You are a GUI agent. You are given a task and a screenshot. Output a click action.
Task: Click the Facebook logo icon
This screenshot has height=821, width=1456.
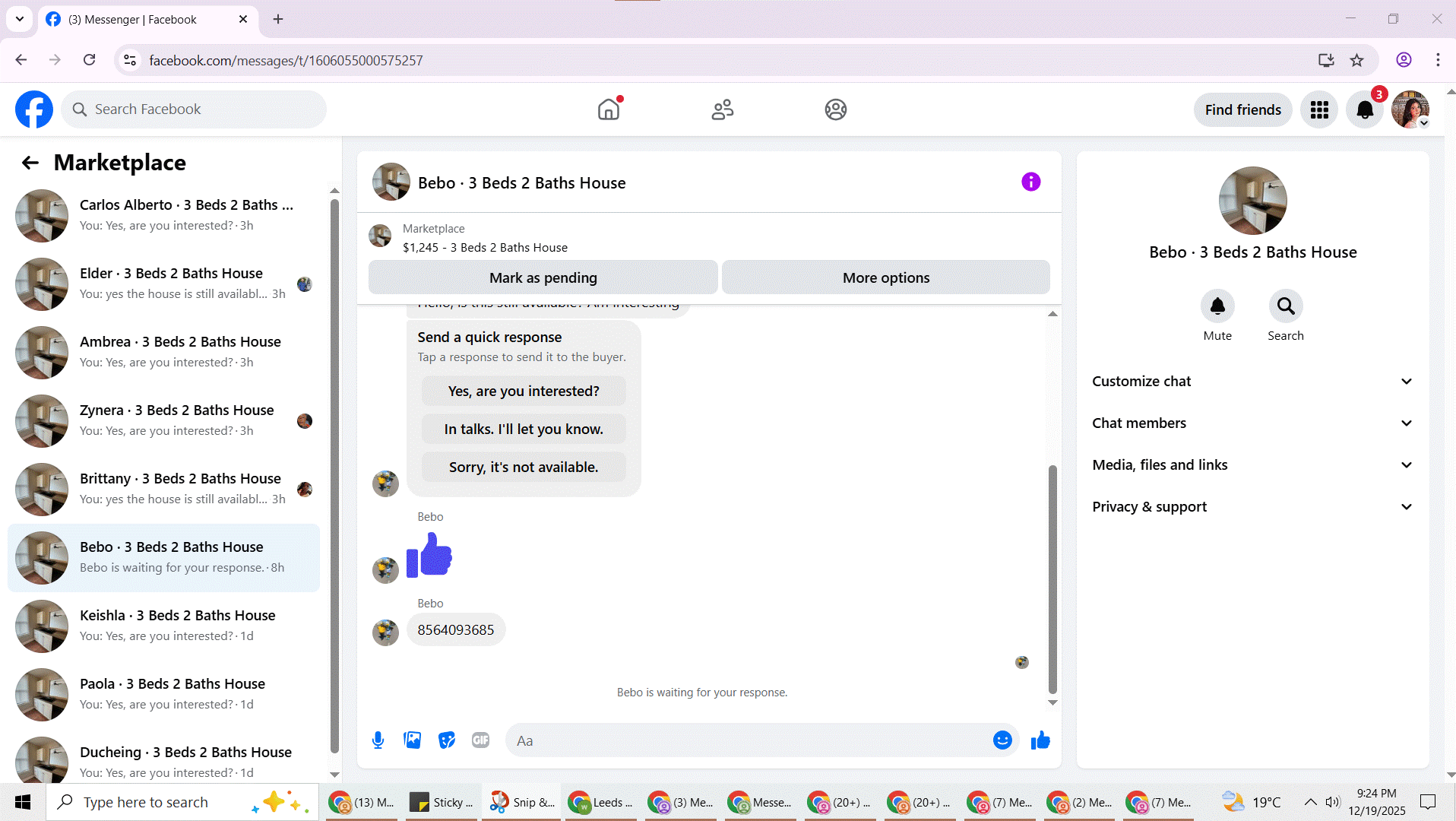34,109
